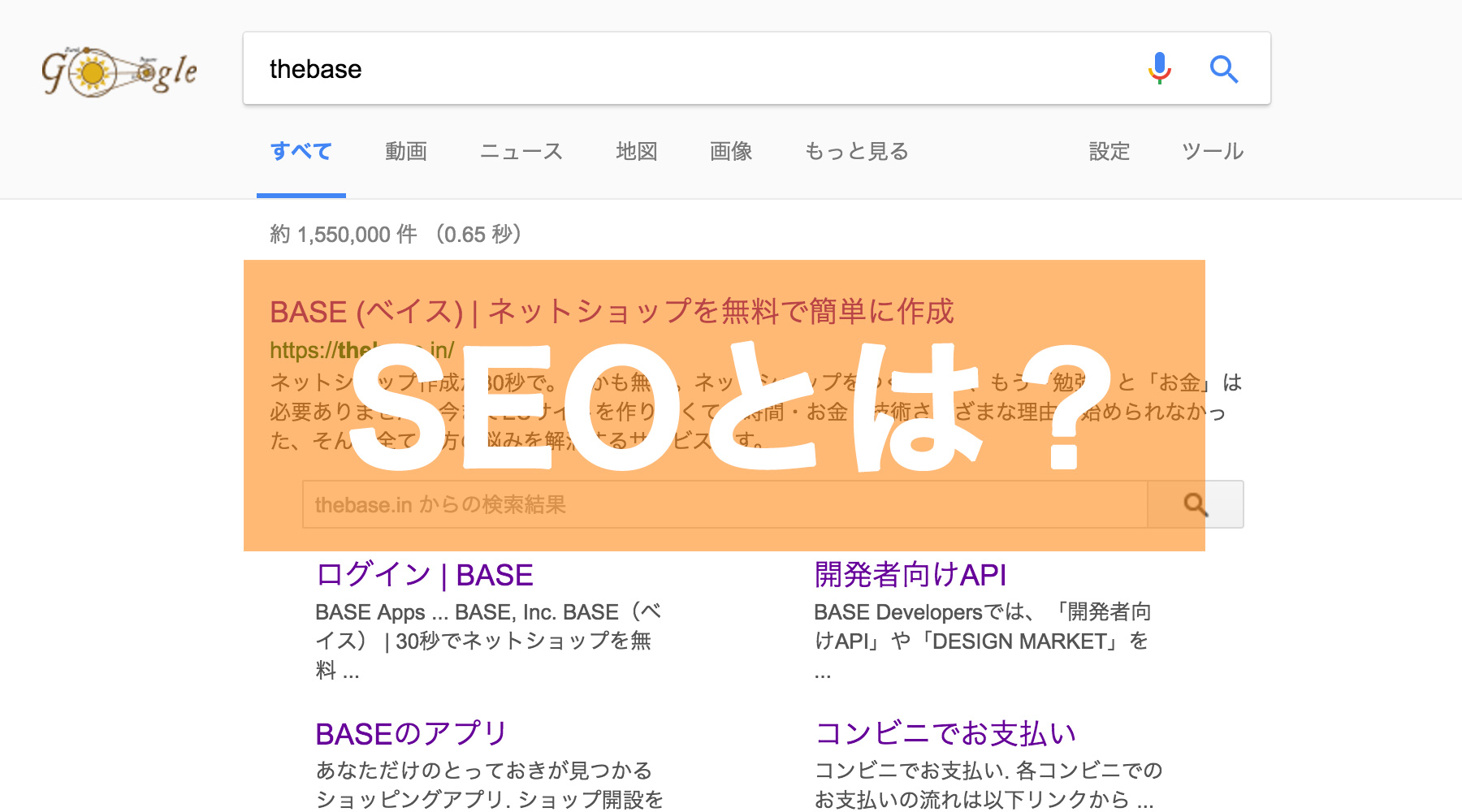Click the blue magnifier search icon

click(1223, 69)
